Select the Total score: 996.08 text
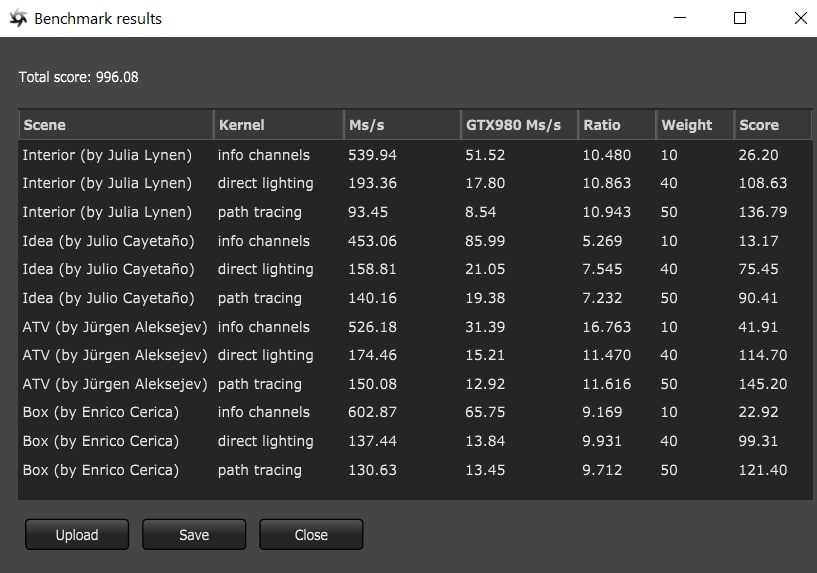The width and height of the screenshot is (817, 573). coord(79,77)
